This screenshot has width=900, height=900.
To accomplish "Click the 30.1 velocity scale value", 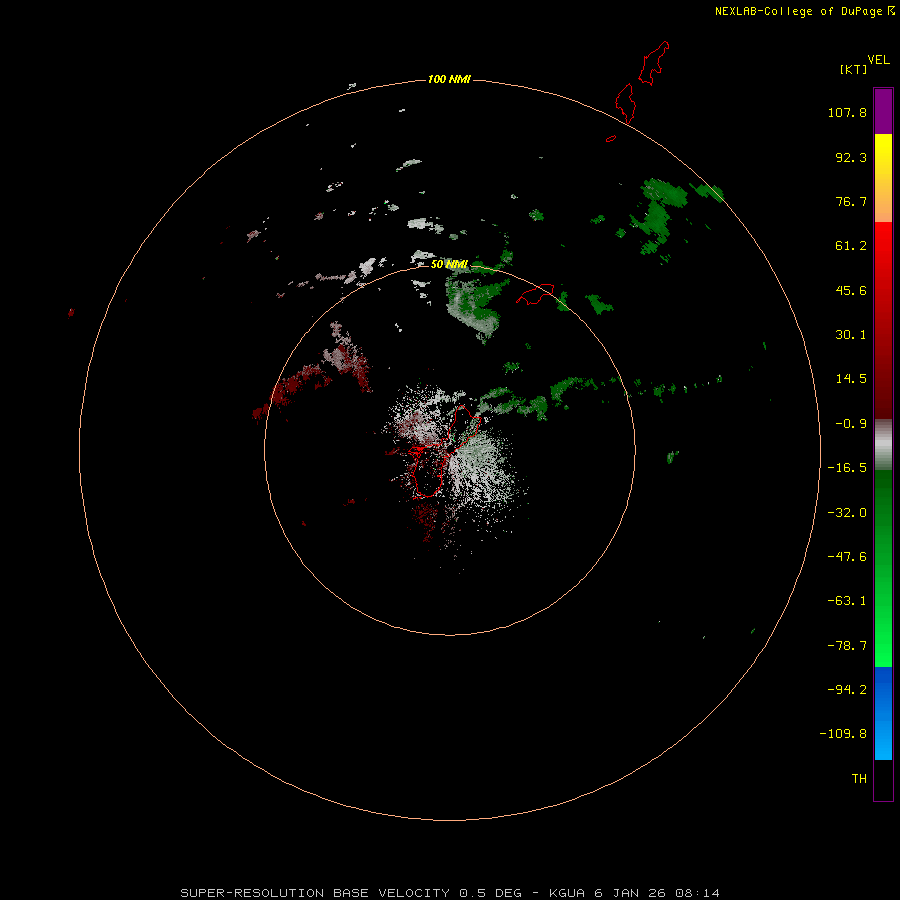I will tap(851, 335).
